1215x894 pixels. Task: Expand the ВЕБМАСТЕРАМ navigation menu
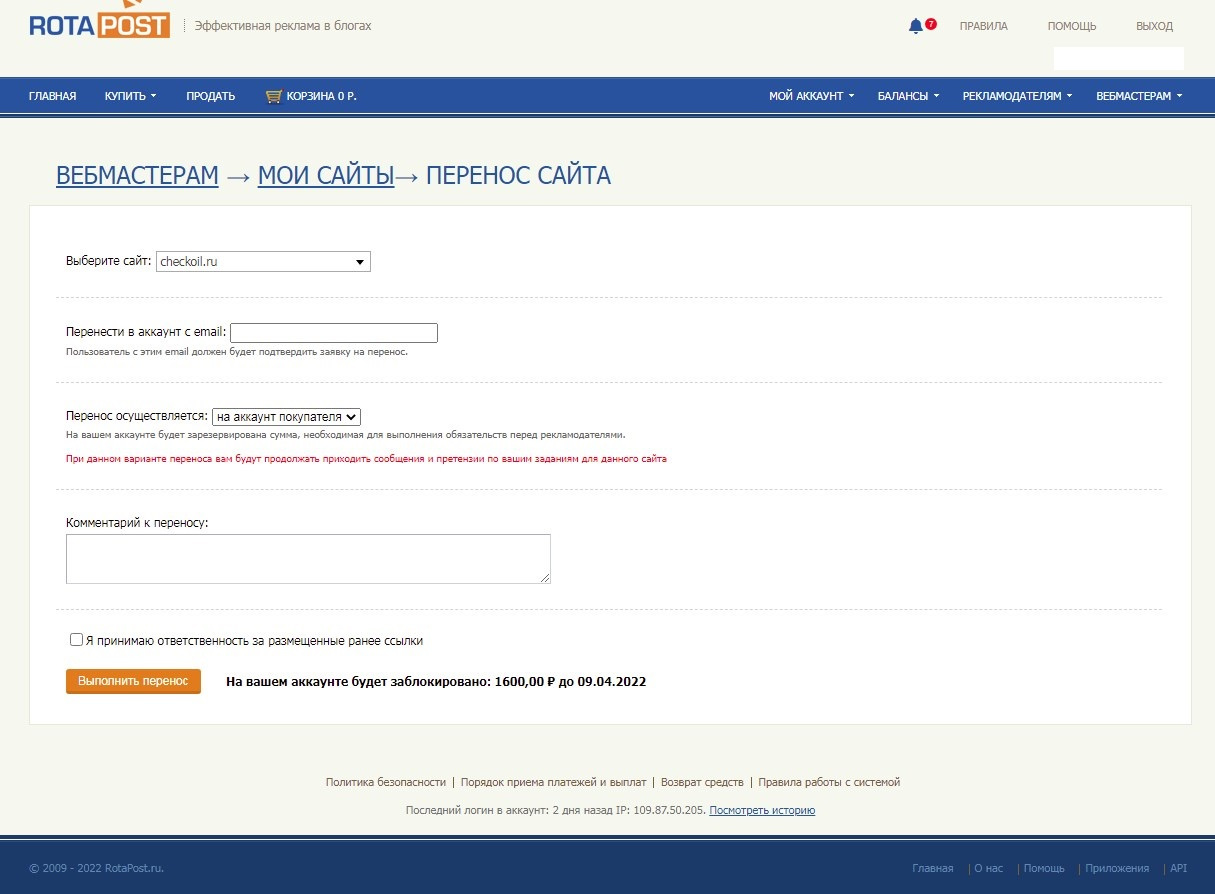pyautogui.click(x=1139, y=96)
